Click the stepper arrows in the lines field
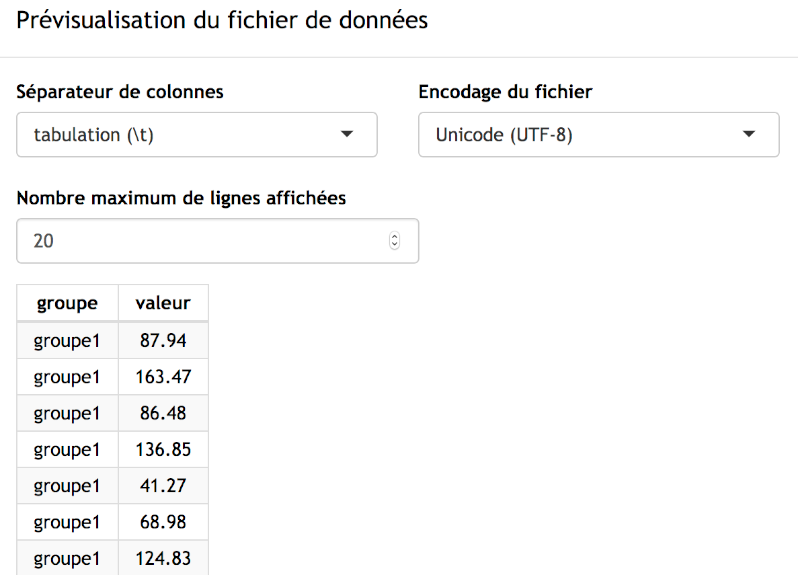Screen dimensions: 798x575 click(394, 241)
